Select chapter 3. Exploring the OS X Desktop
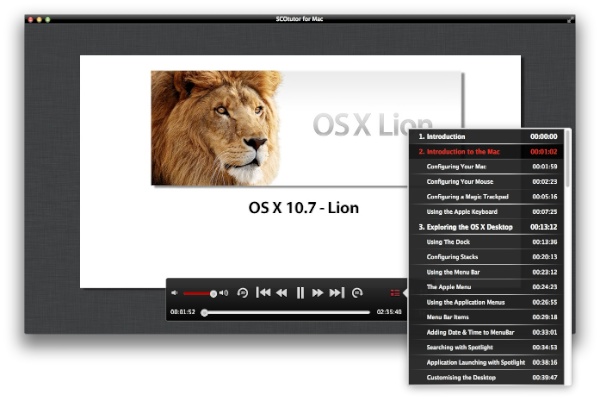 [488, 227]
